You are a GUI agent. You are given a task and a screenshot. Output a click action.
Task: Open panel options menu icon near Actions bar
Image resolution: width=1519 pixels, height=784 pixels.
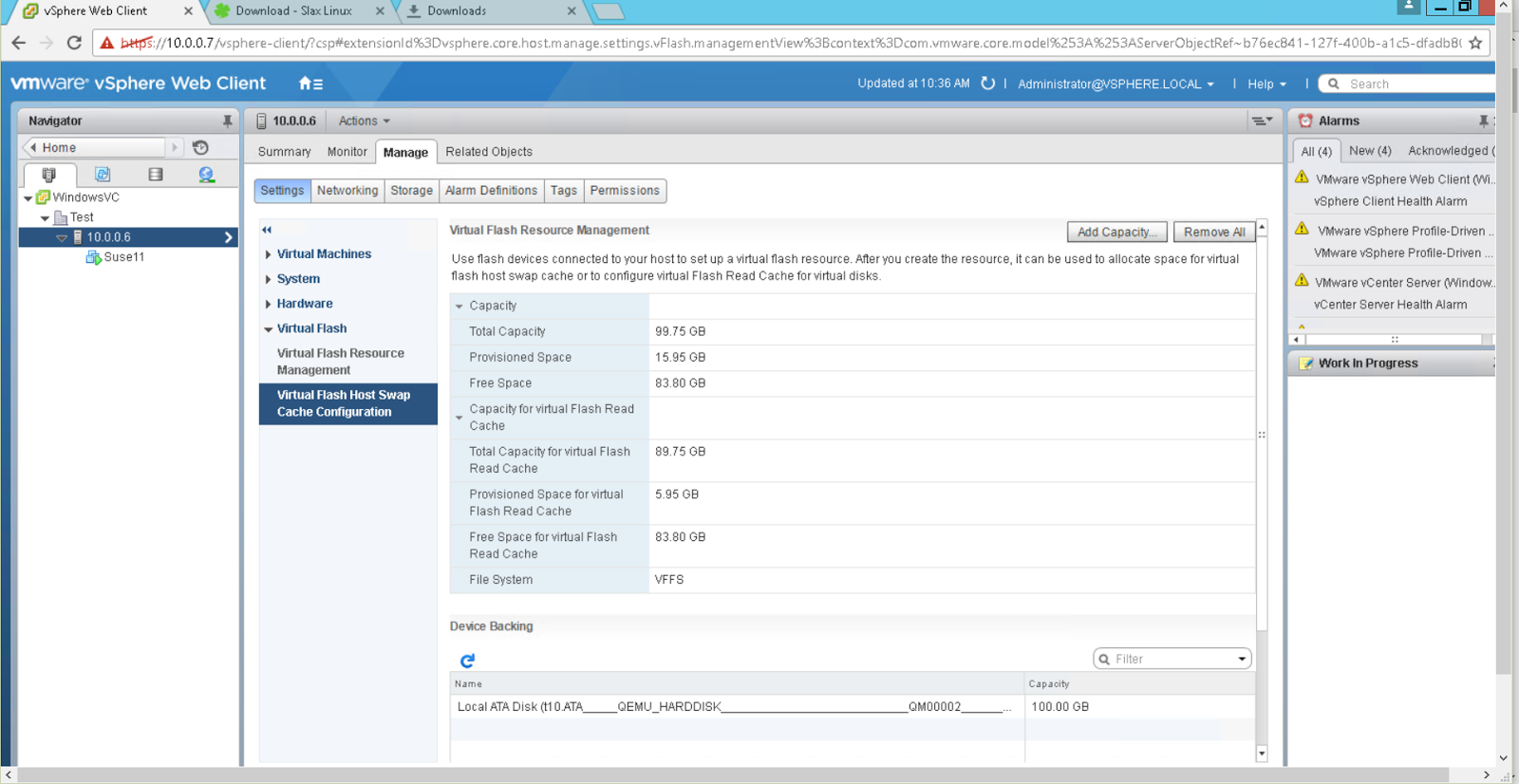[1261, 121]
